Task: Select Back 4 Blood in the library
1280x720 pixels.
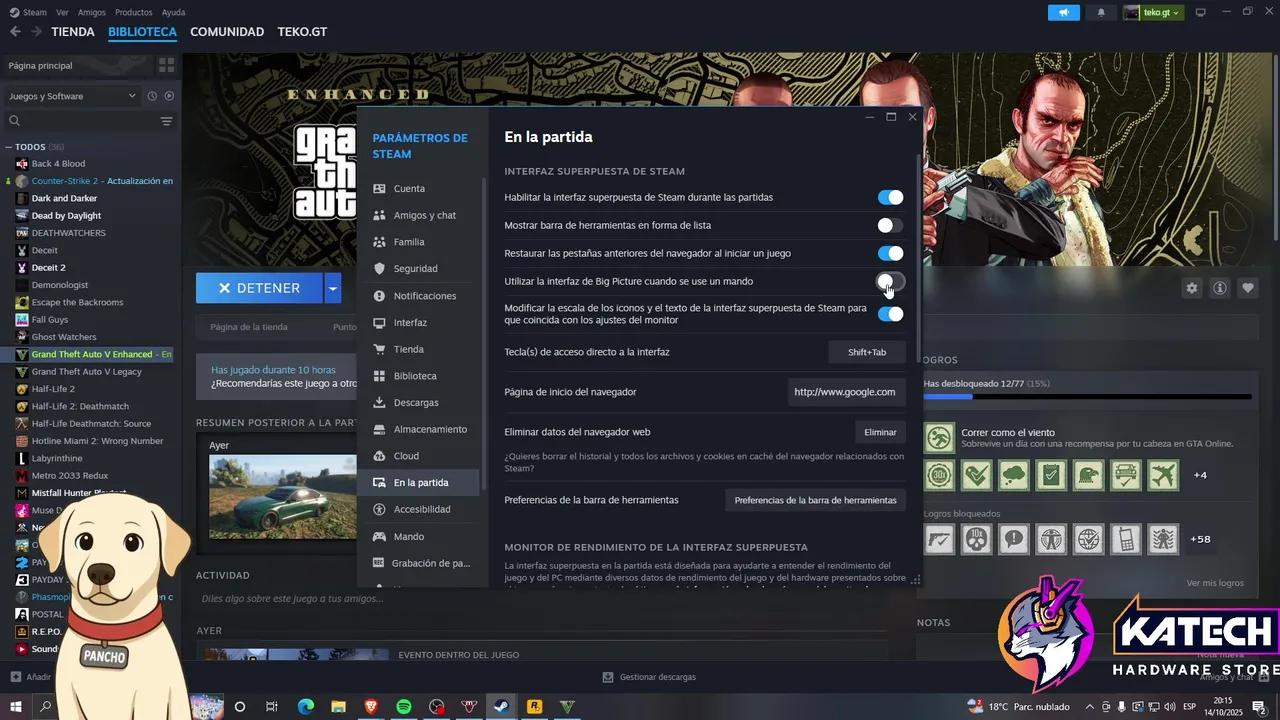Action: click(58, 163)
